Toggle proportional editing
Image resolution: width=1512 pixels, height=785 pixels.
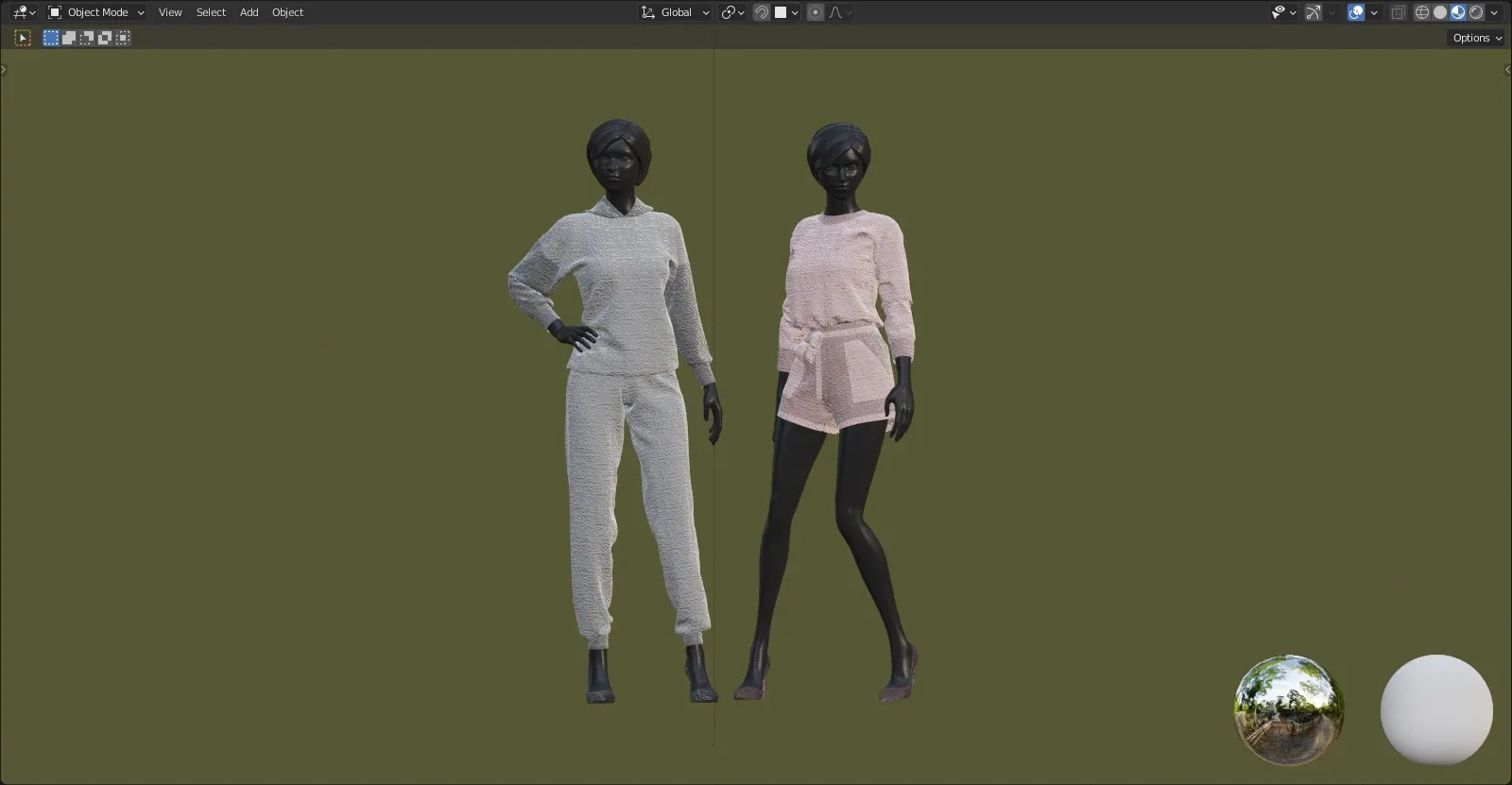click(816, 12)
